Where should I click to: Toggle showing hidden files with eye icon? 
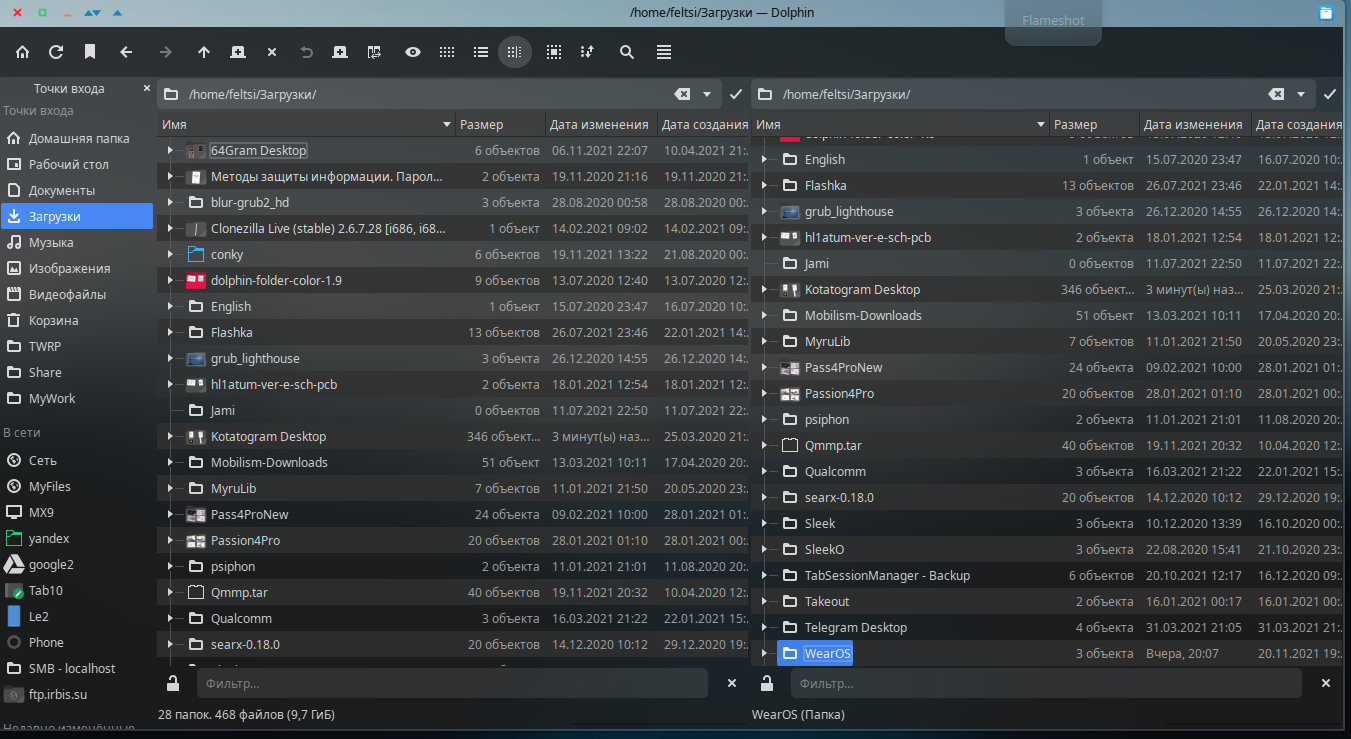pyautogui.click(x=412, y=52)
